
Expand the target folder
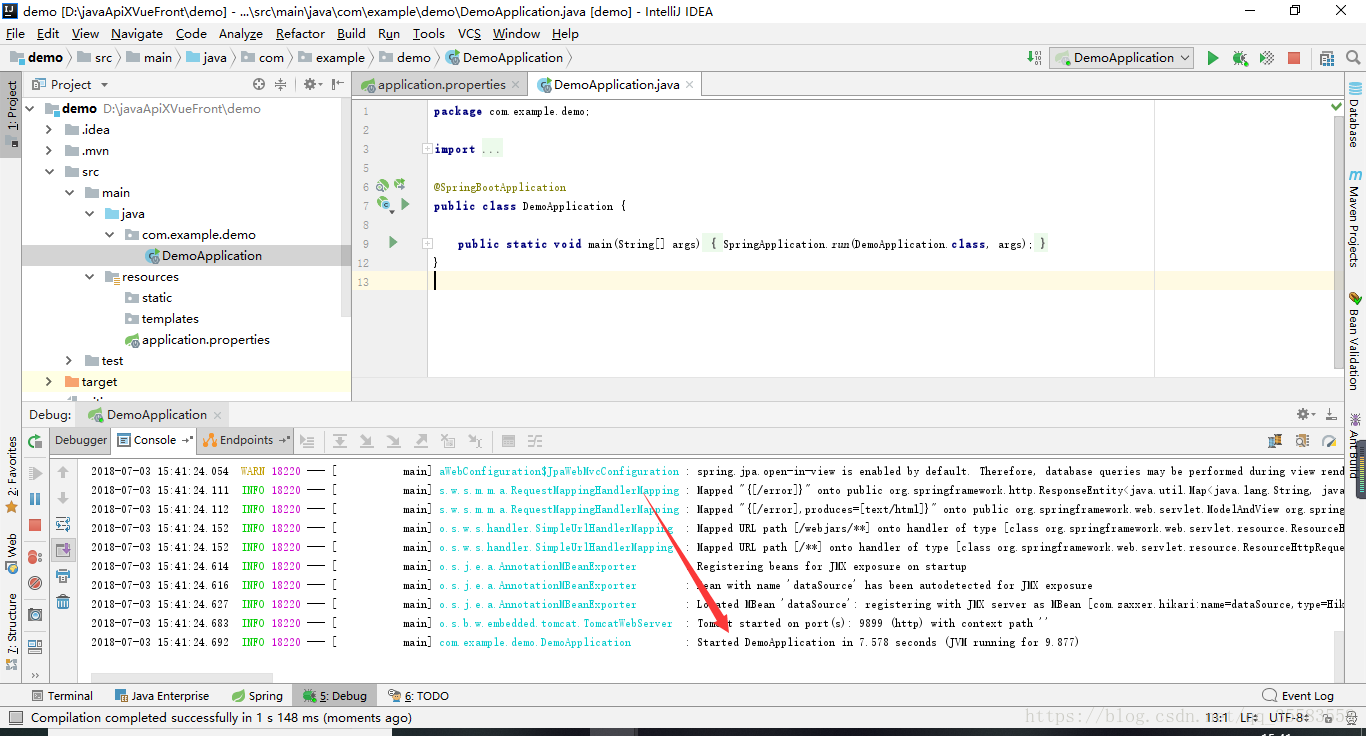(x=49, y=382)
